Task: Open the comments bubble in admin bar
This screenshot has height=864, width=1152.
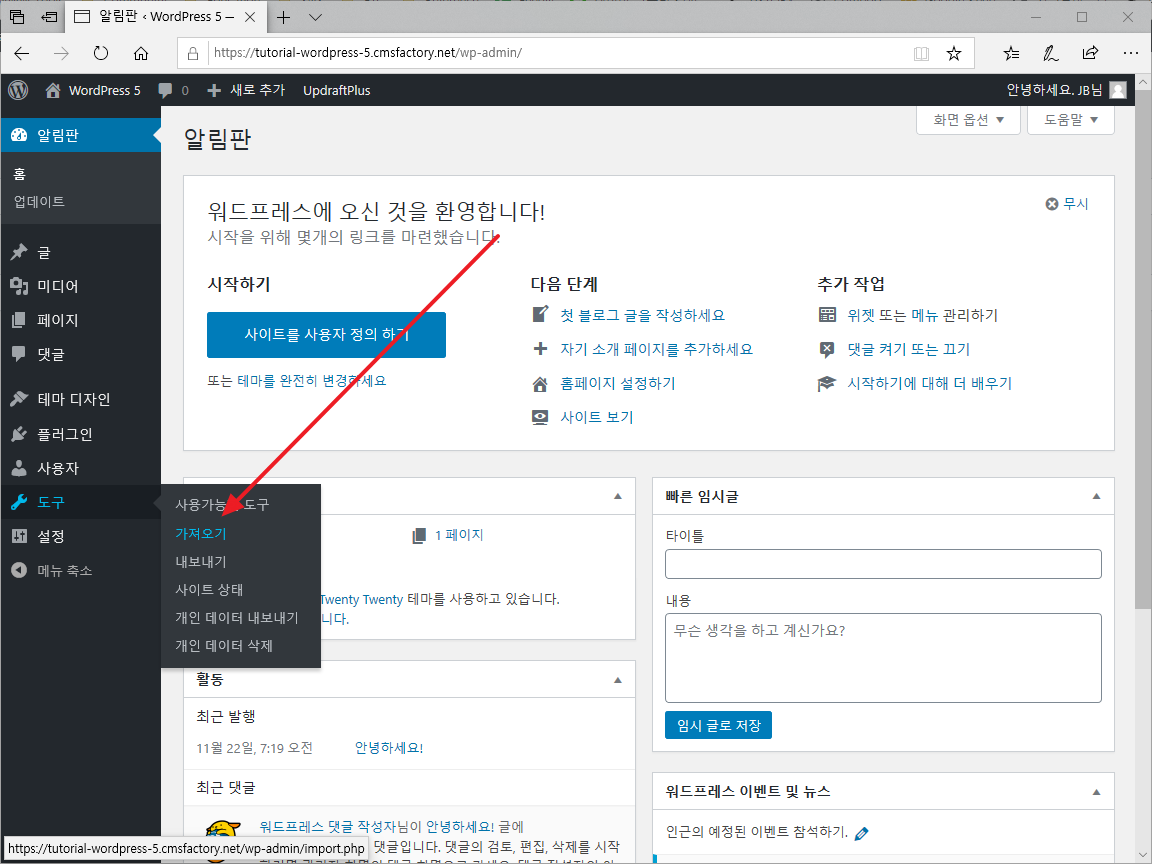Action: pyautogui.click(x=173, y=90)
